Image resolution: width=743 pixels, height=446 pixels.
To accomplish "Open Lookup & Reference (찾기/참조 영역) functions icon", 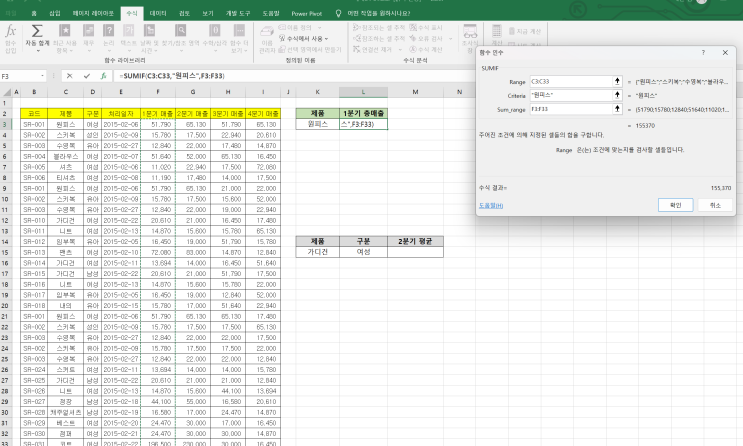I will click(181, 31).
